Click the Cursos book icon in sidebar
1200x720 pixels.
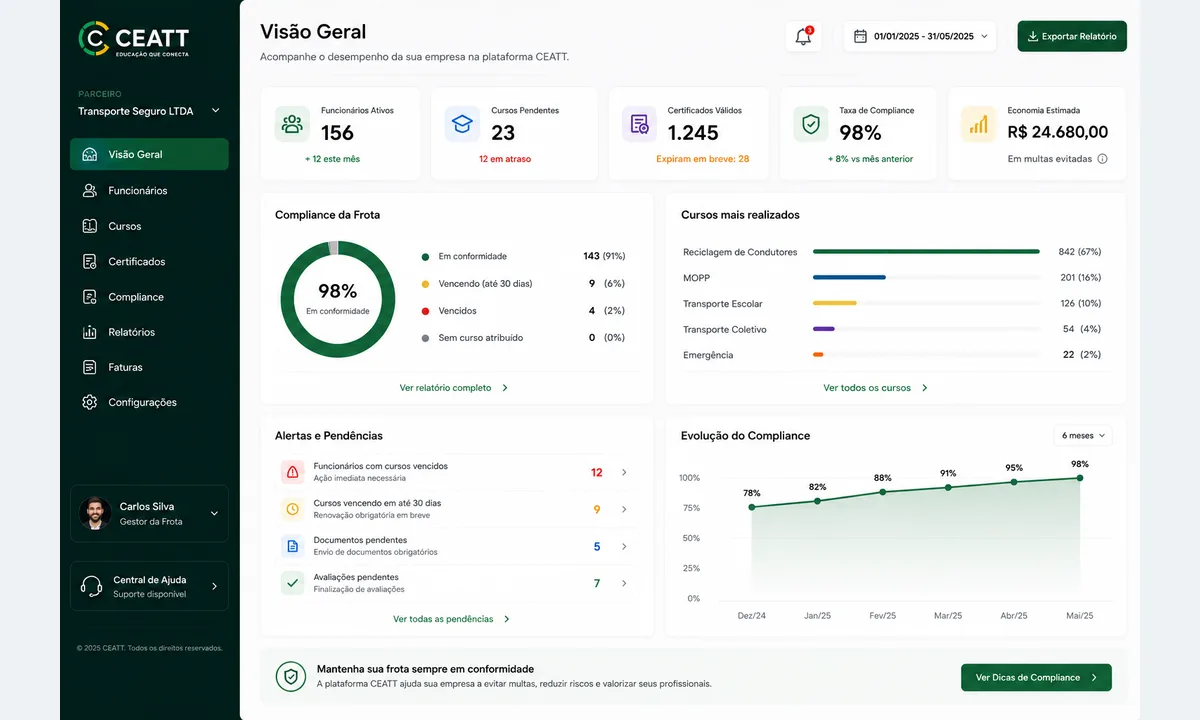click(90, 226)
